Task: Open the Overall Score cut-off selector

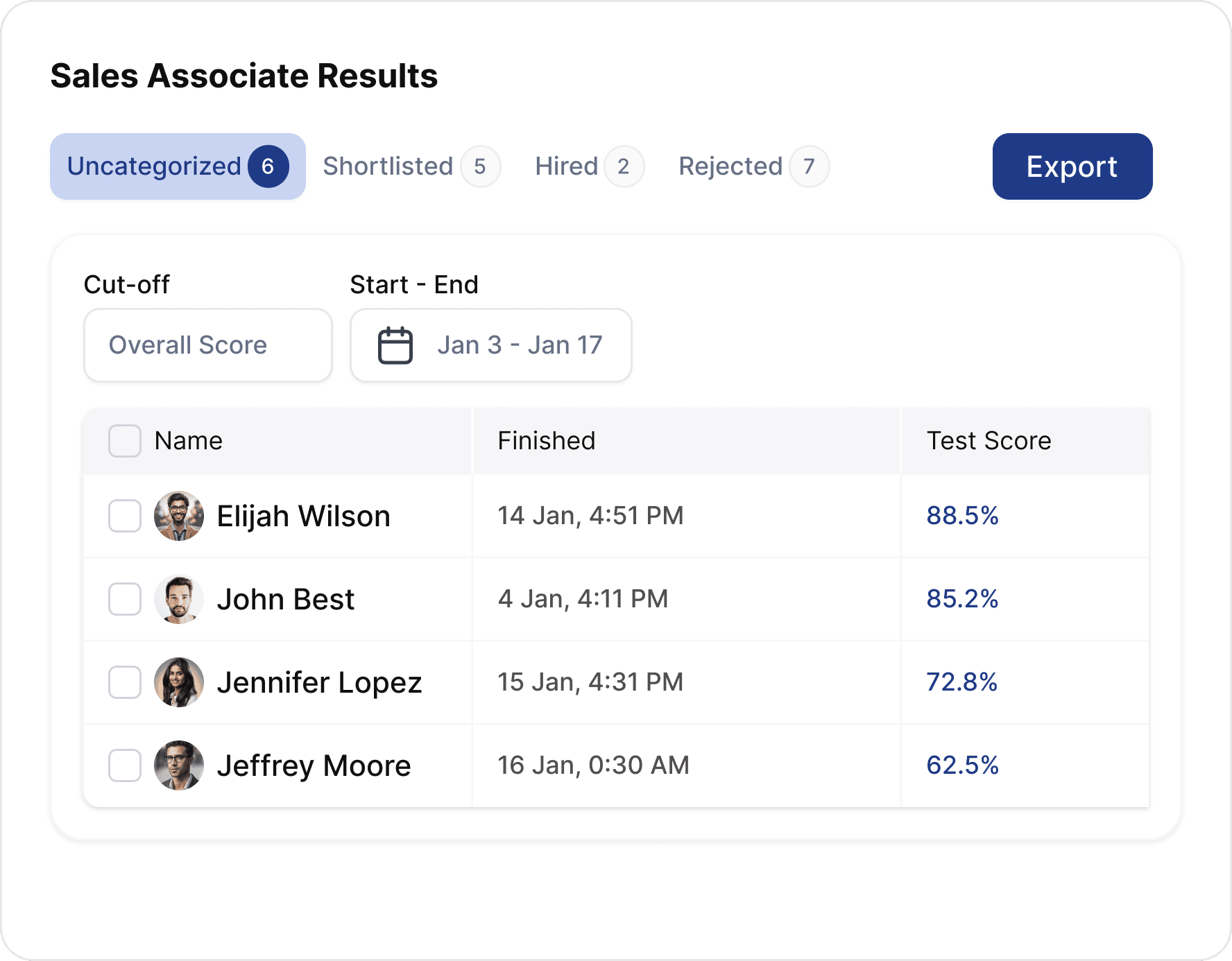Action: [207, 345]
